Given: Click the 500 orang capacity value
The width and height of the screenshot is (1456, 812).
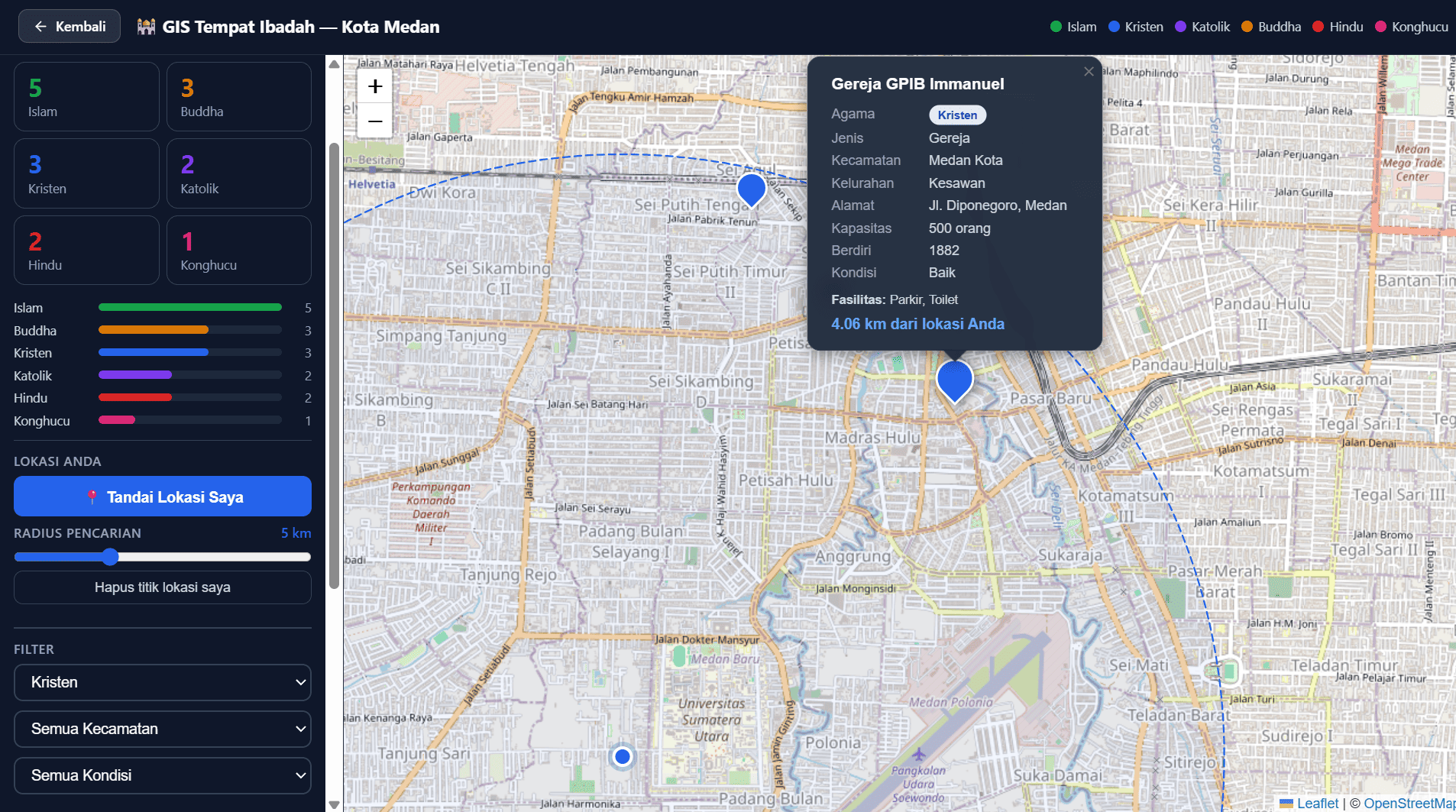Looking at the screenshot, I should (959, 228).
